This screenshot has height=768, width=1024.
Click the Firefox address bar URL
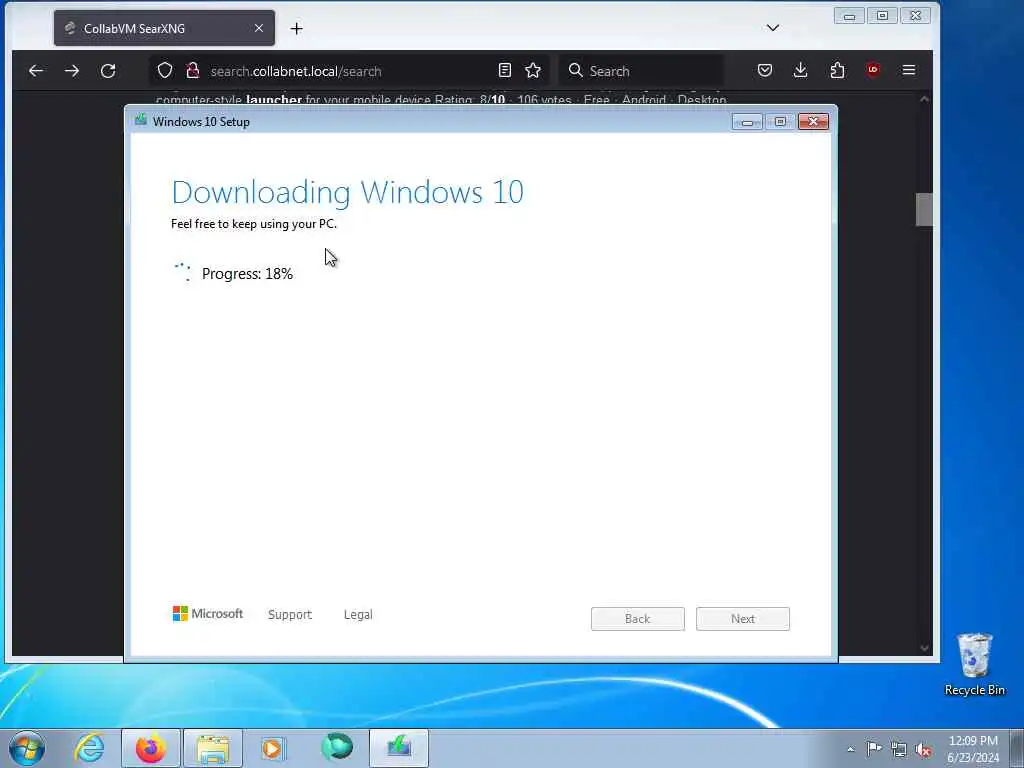point(296,71)
